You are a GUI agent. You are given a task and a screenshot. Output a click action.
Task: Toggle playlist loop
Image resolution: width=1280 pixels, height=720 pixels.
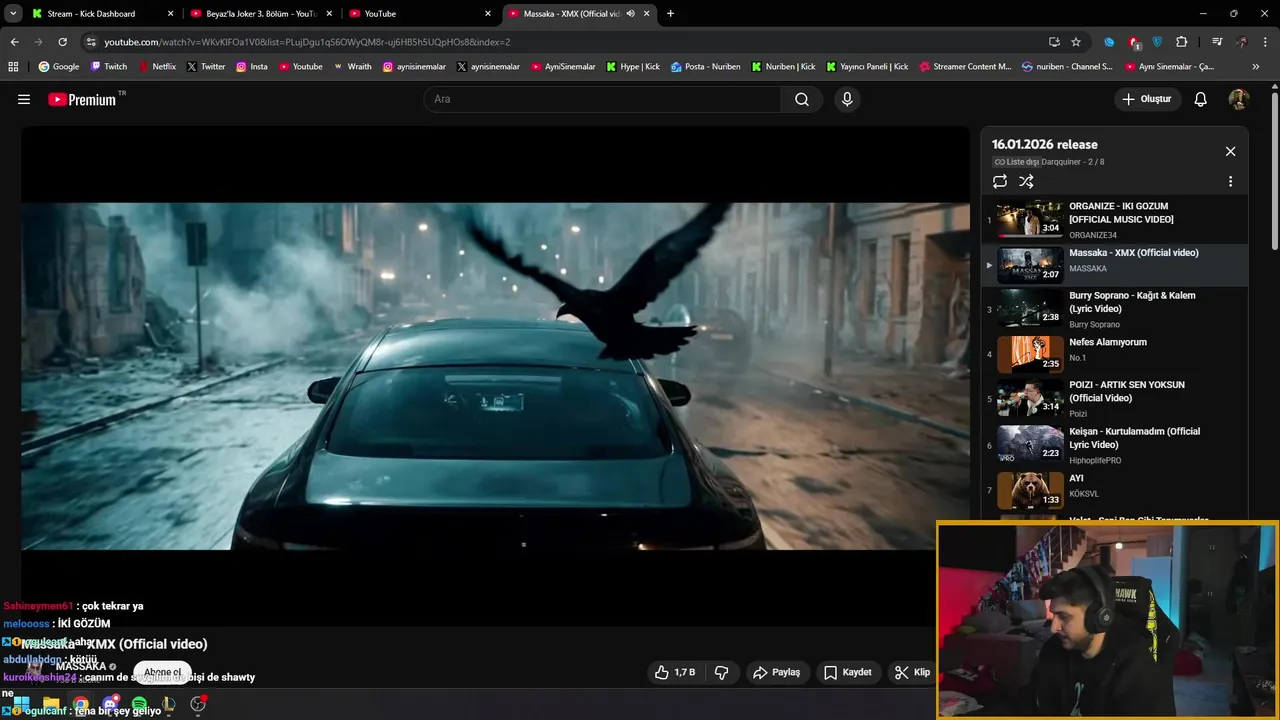[1000, 181]
